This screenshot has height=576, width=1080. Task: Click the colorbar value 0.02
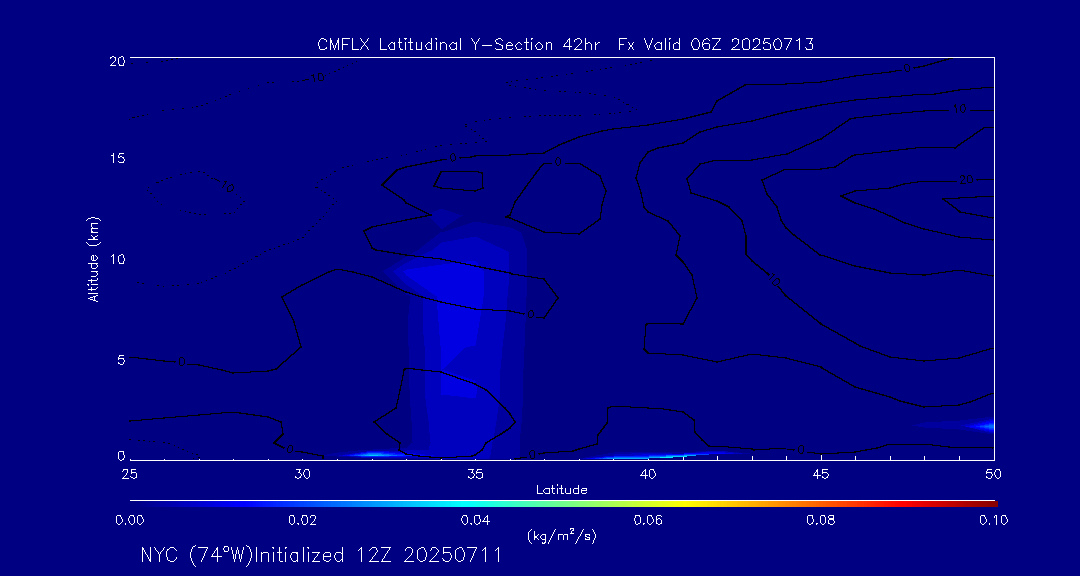pyautogui.click(x=302, y=520)
